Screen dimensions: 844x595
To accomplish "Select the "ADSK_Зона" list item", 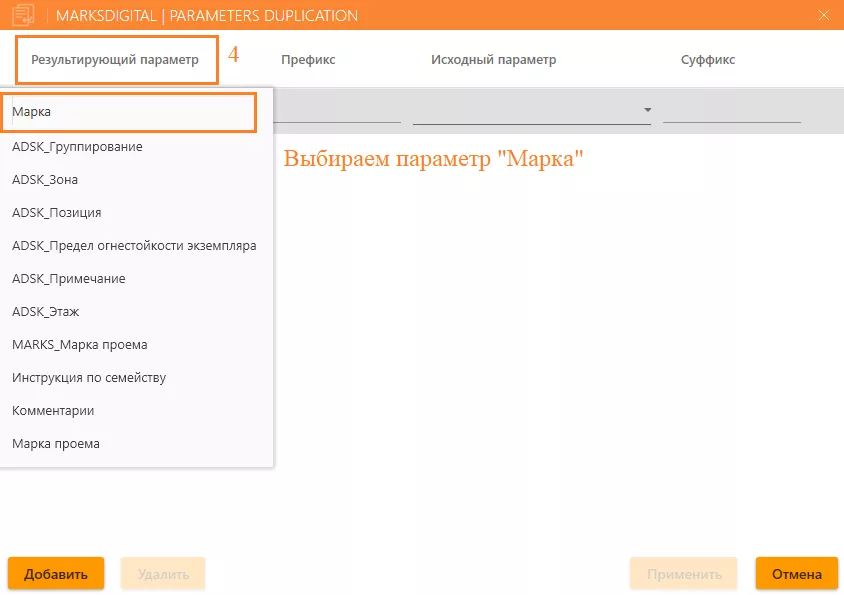I will pos(45,180).
